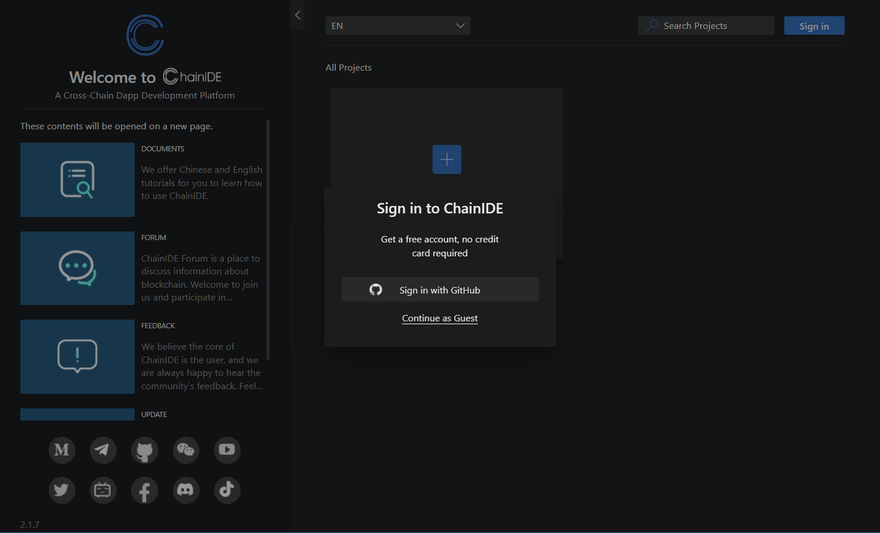This screenshot has width=880, height=533.
Task: Click Sign in with GitHub button
Action: (440, 290)
